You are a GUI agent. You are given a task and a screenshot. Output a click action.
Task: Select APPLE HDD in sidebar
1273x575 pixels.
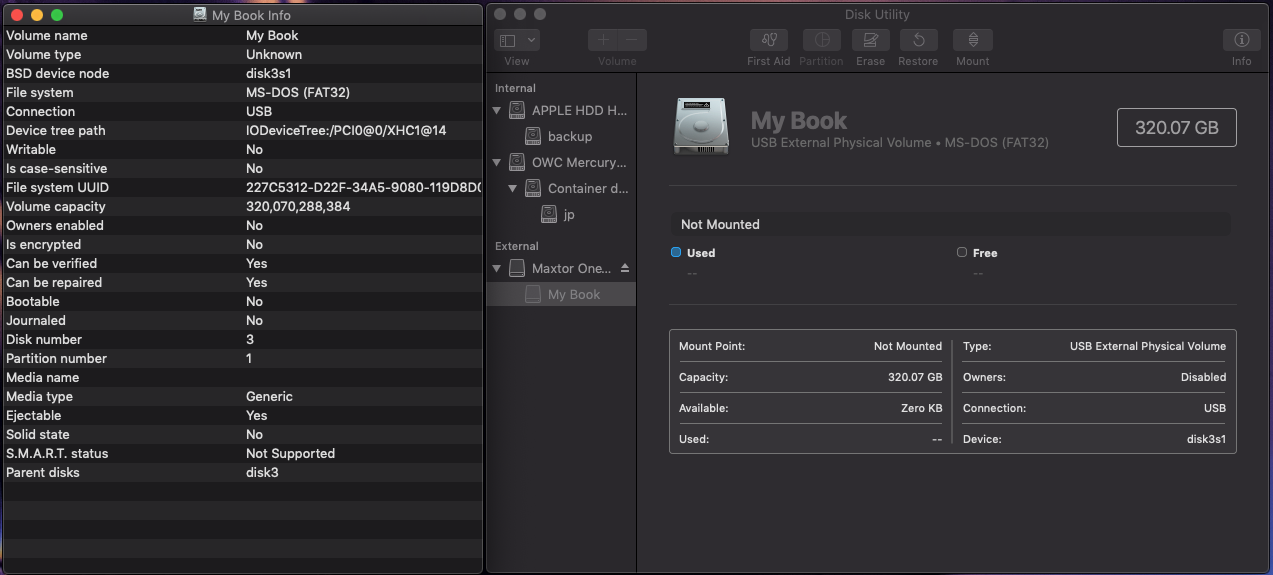pos(561,110)
